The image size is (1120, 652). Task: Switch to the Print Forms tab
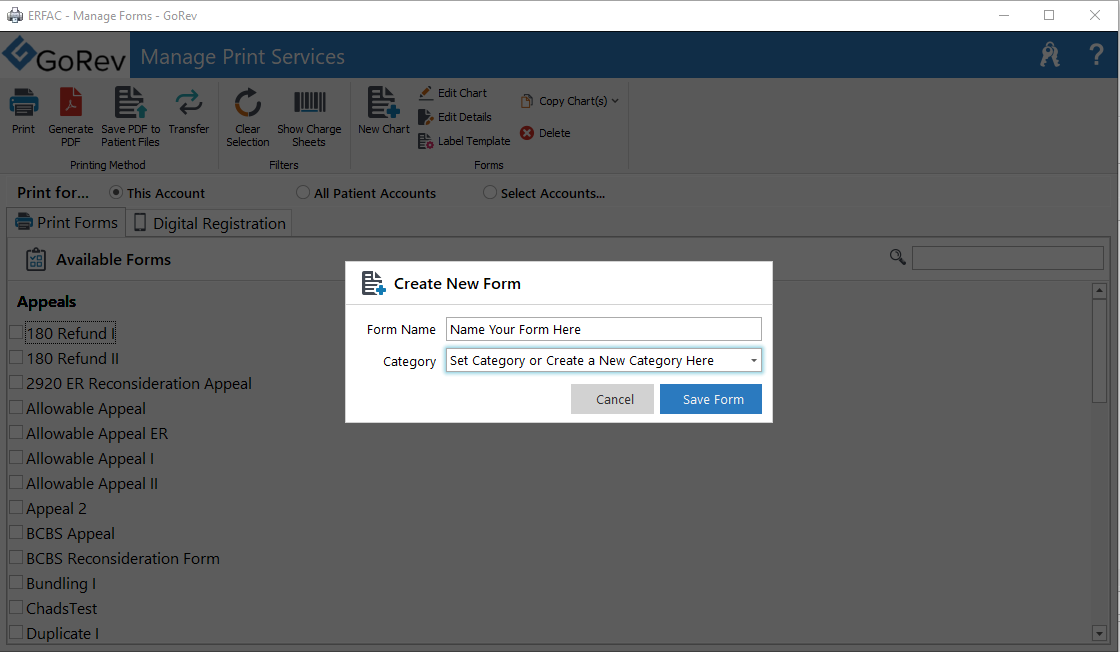[x=66, y=223]
